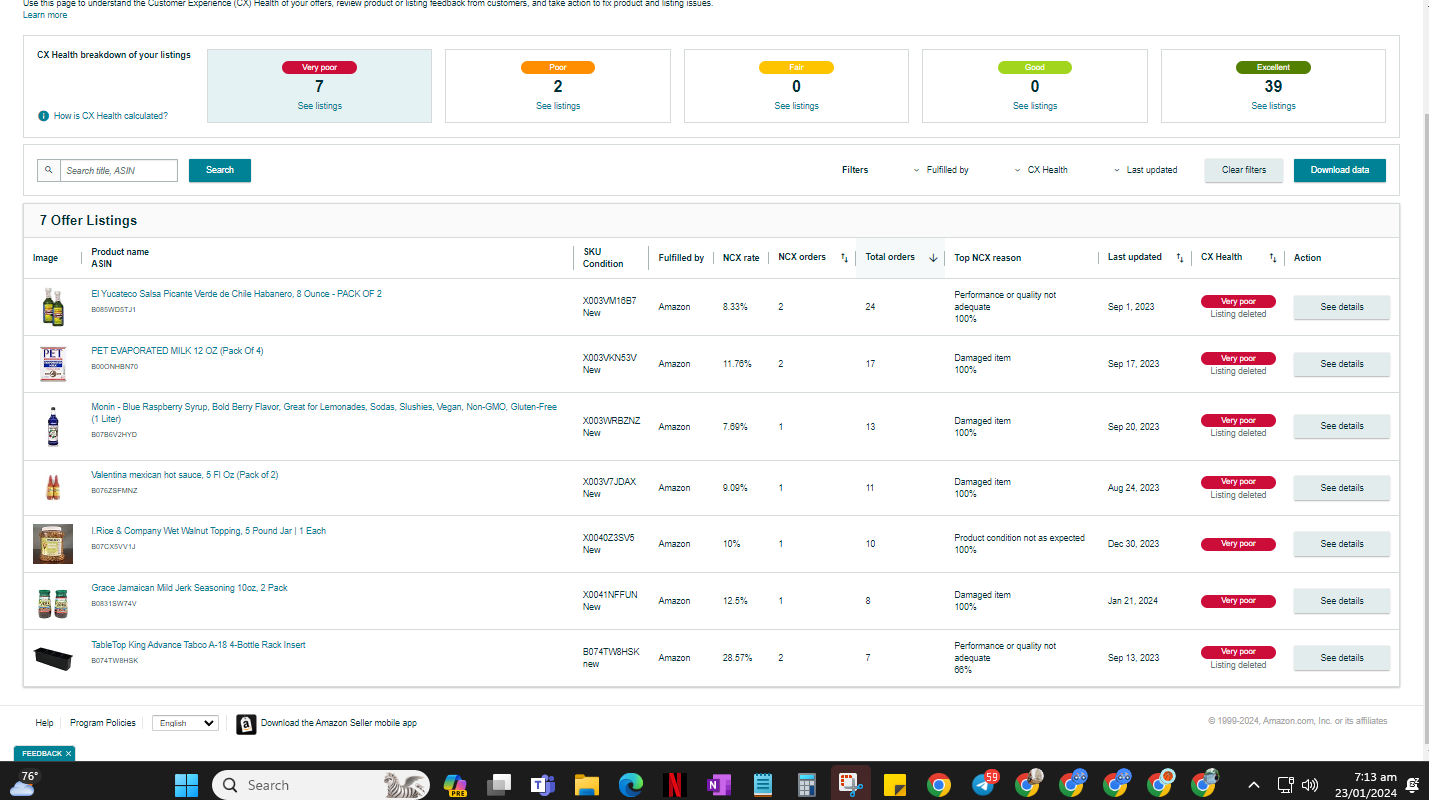Image resolution: width=1429 pixels, height=800 pixels.
Task: See details for Wet Walnut Topping listing
Action: tap(1342, 544)
